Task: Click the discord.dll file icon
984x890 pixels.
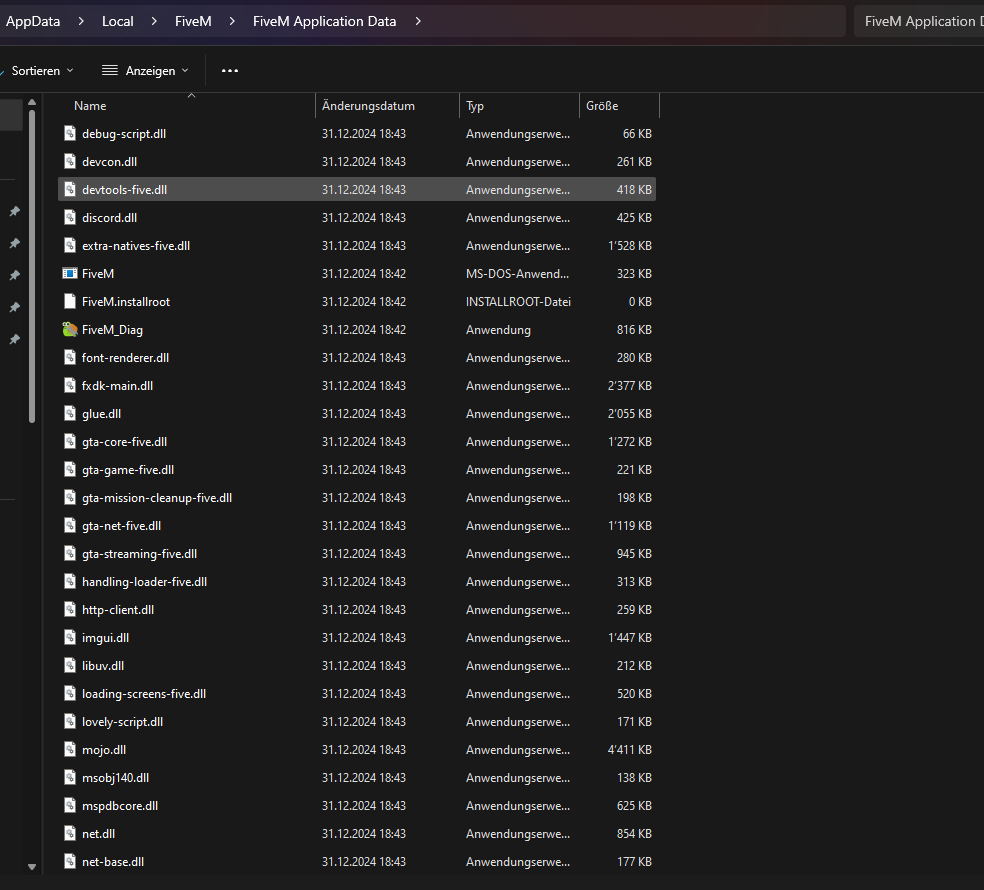Action: pos(70,217)
